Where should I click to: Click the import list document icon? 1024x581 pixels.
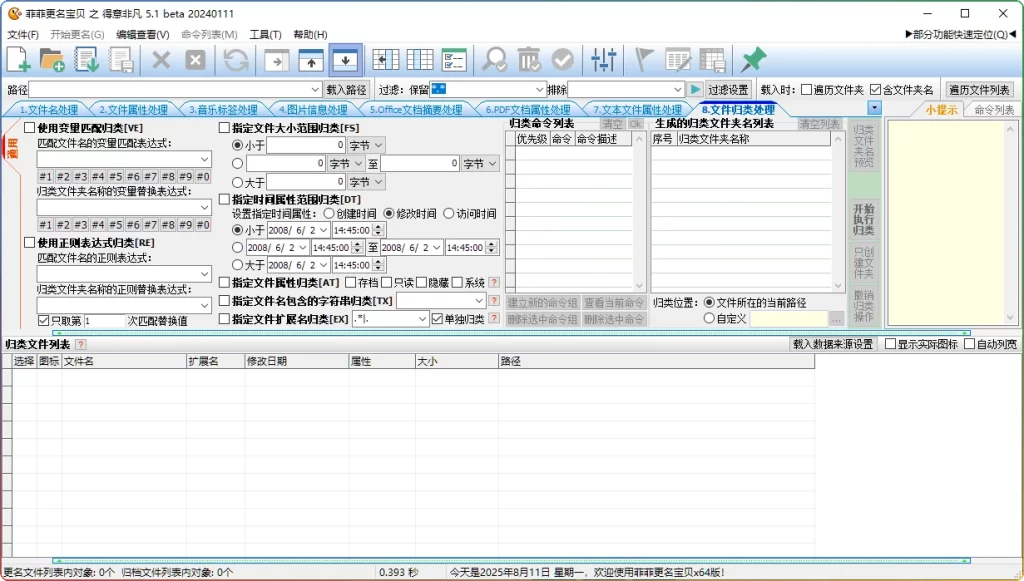pyautogui.click(x=86, y=59)
